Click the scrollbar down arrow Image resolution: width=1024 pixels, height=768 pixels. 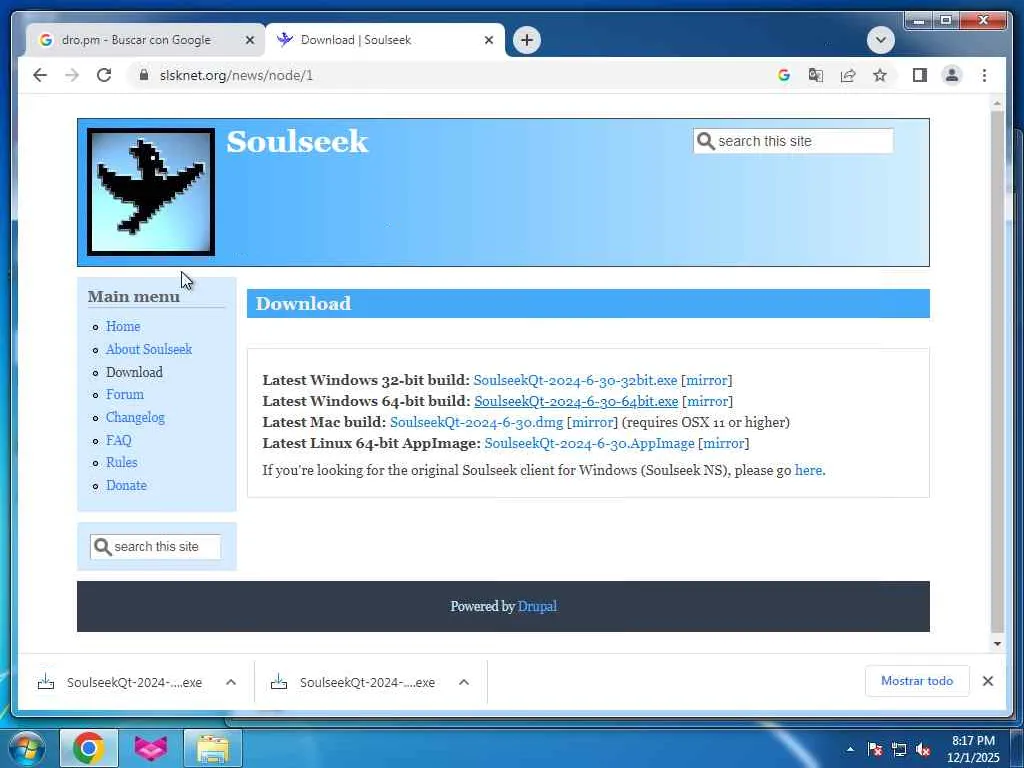coord(997,644)
